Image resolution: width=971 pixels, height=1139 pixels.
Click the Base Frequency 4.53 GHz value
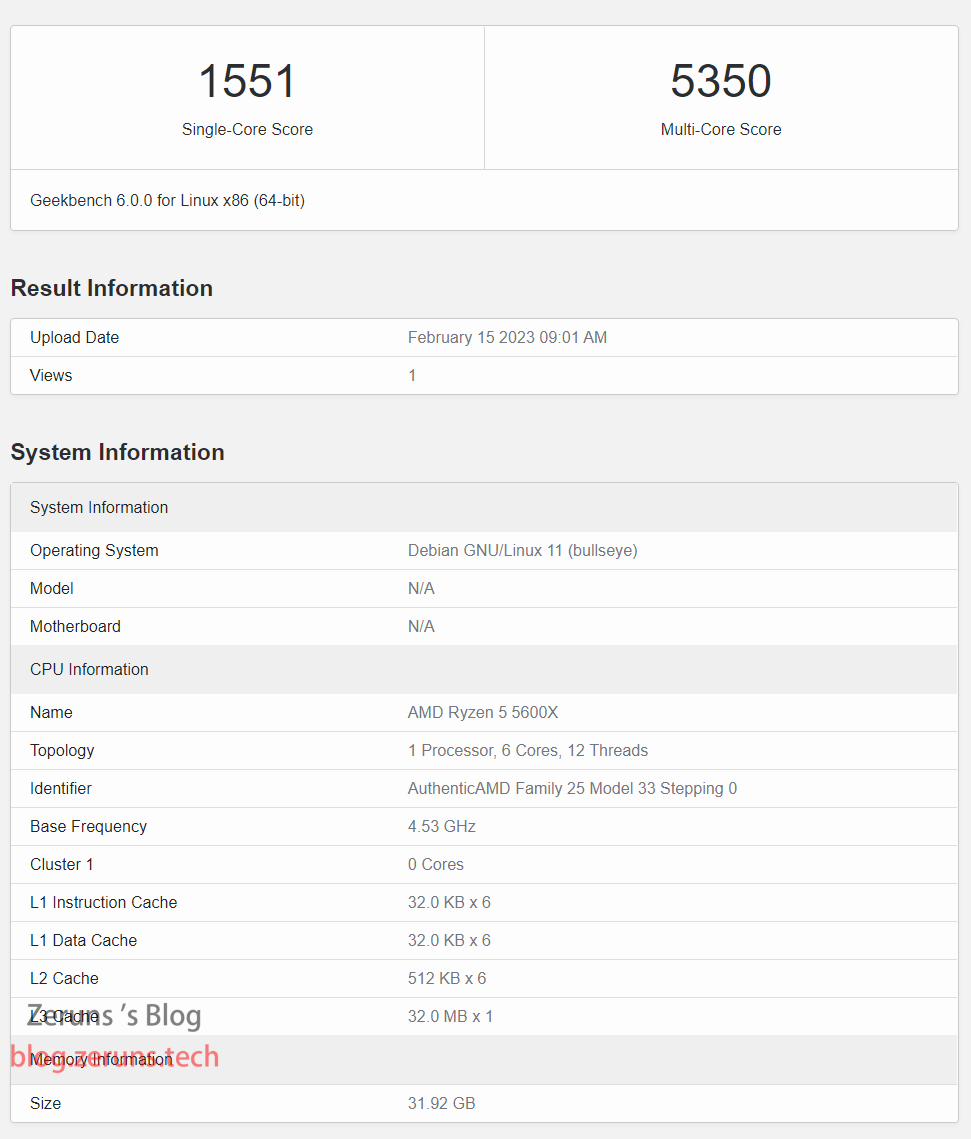pyautogui.click(x=441, y=827)
